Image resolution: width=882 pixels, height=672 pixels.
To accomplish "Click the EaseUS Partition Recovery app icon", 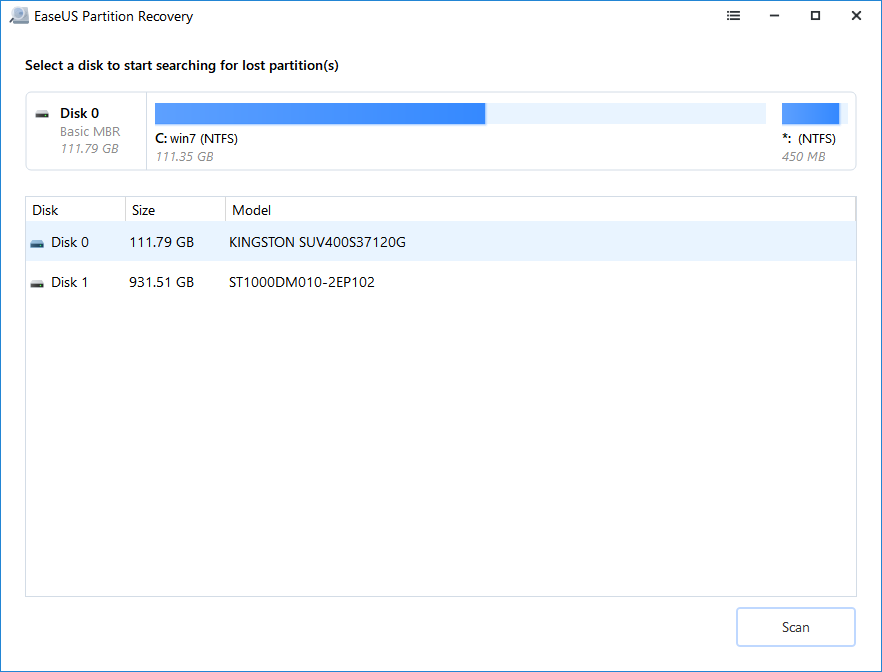I will tap(18, 16).
